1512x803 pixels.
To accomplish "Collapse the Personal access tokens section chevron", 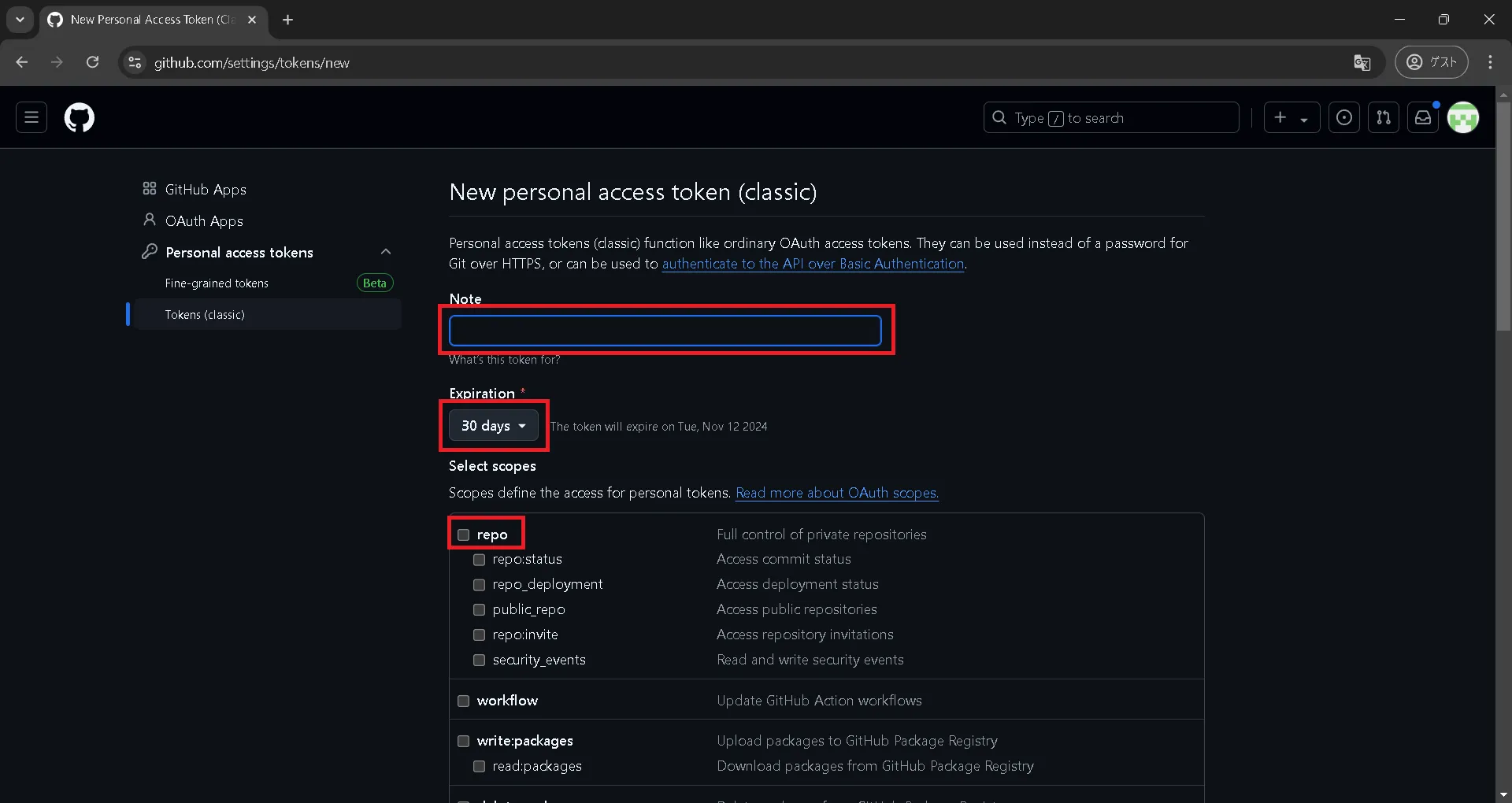I will (x=386, y=251).
